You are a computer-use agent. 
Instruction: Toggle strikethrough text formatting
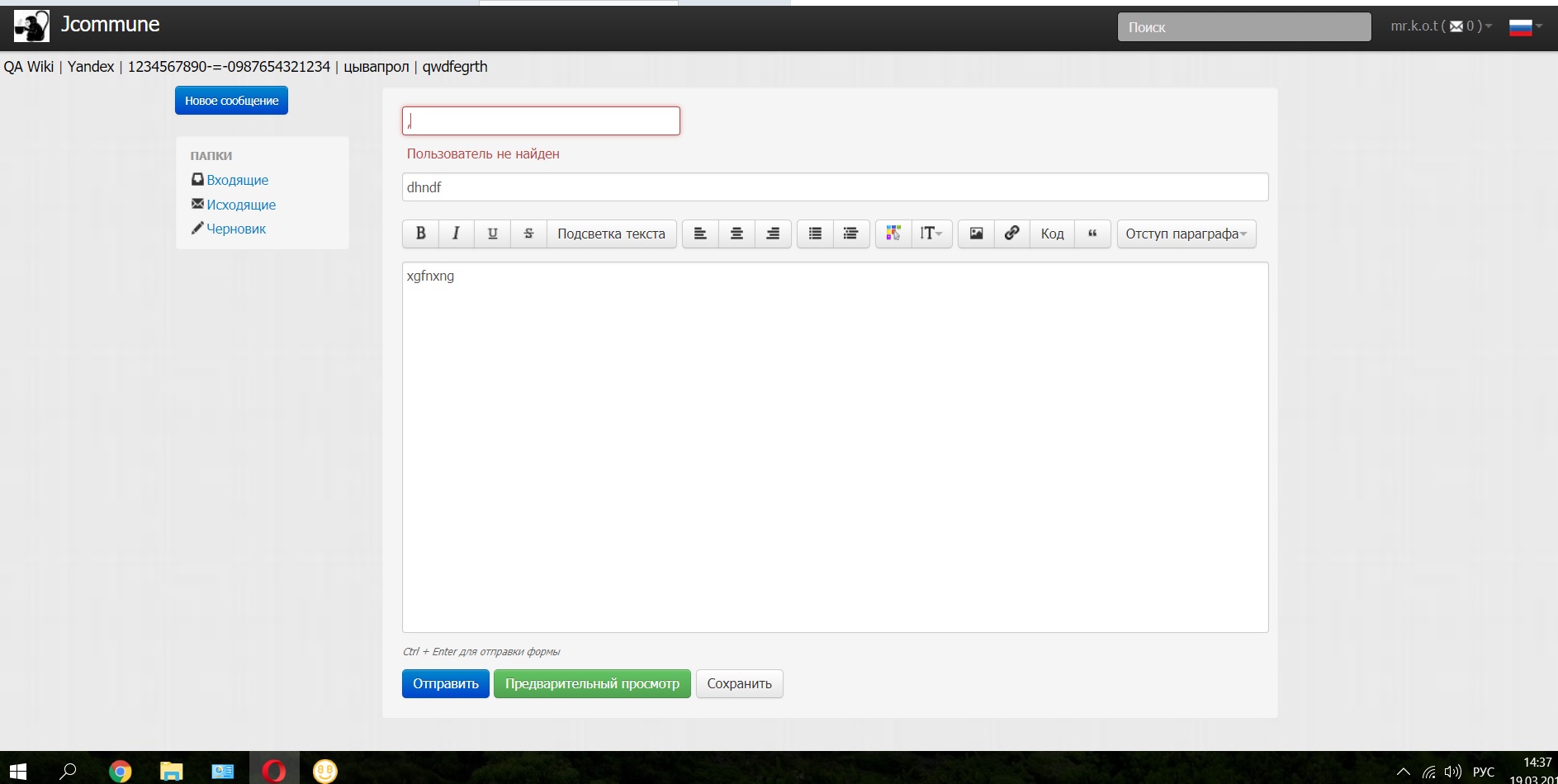click(x=528, y=234)
